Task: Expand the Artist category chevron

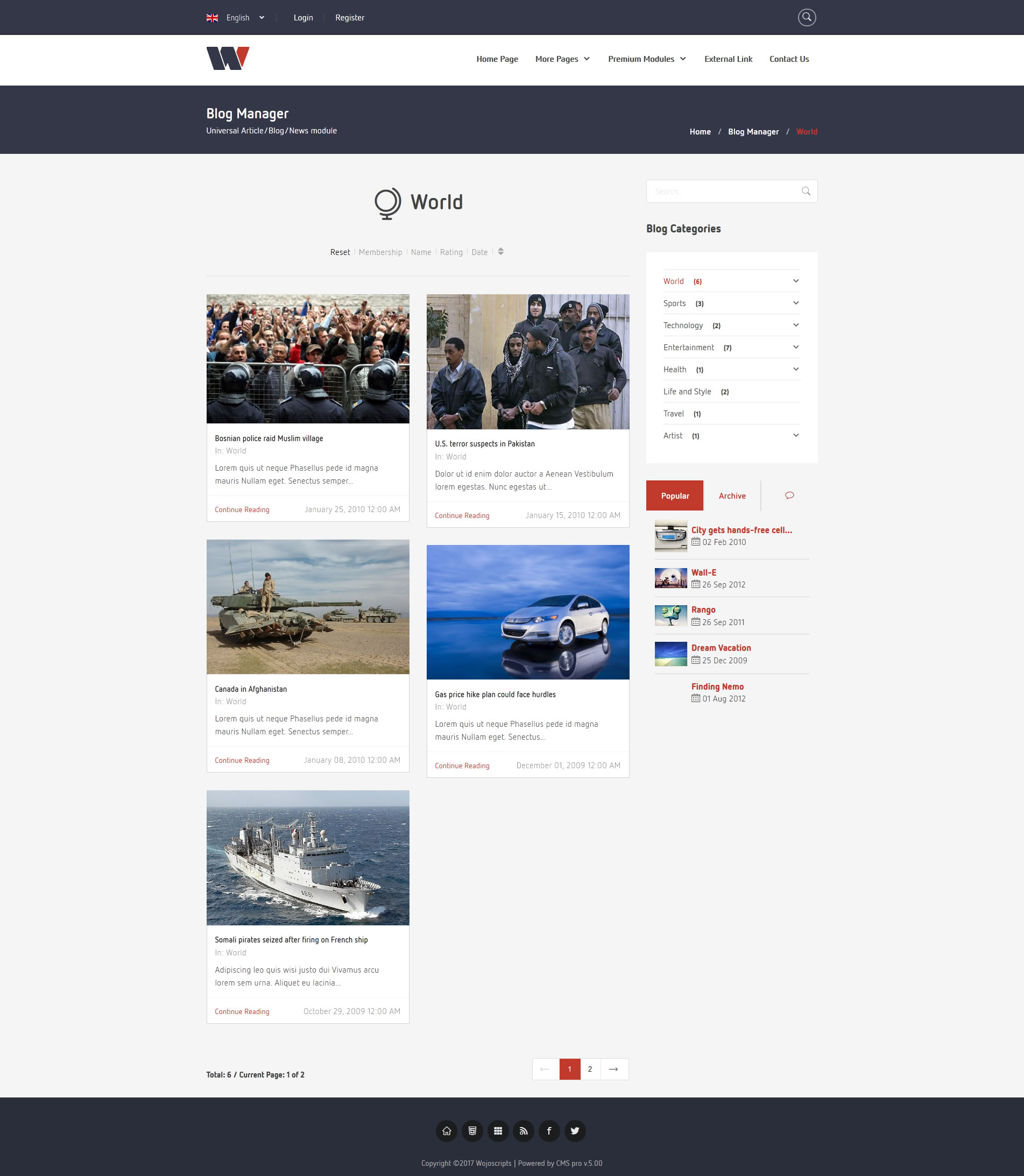Action: pos(796,435)
